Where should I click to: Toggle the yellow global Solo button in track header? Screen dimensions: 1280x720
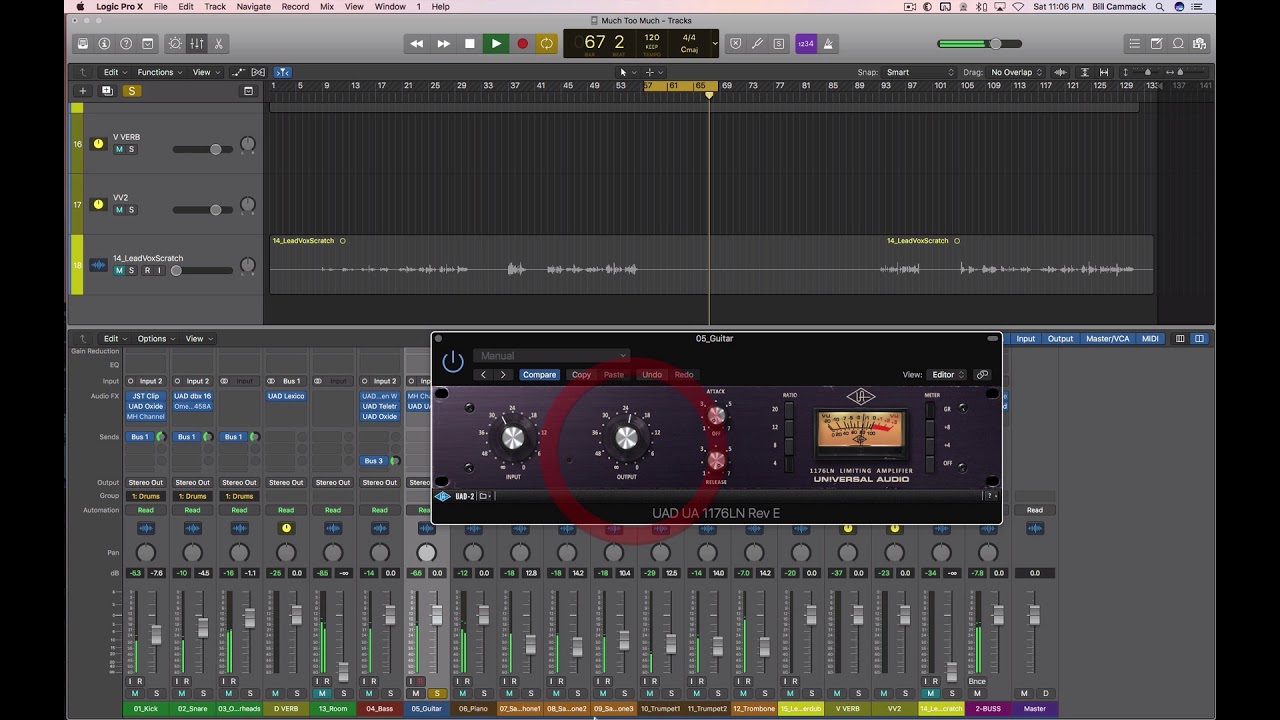[x=131, y=91]
